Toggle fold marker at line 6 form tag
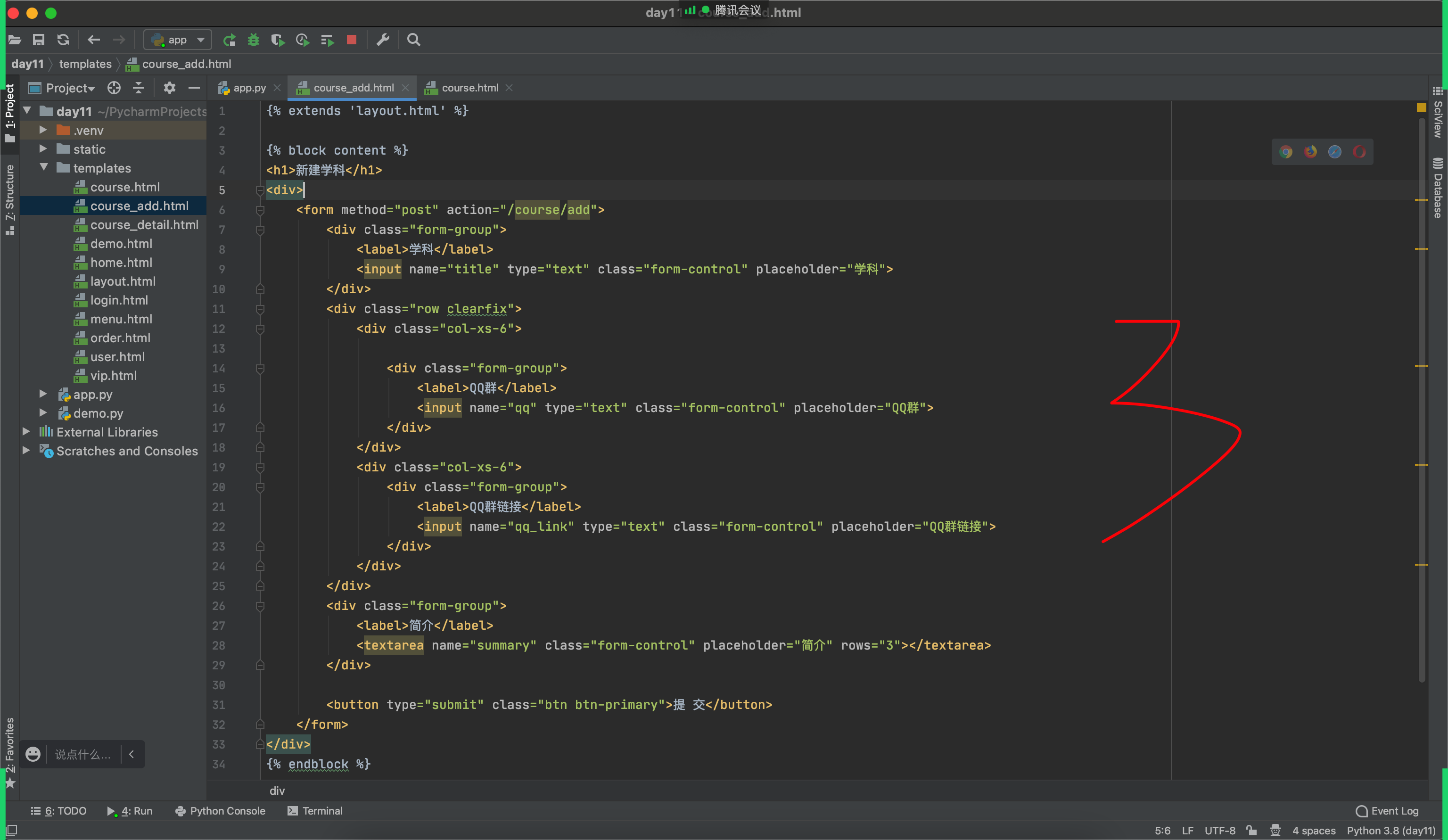The image size is (1448, 840). (260, 210)
